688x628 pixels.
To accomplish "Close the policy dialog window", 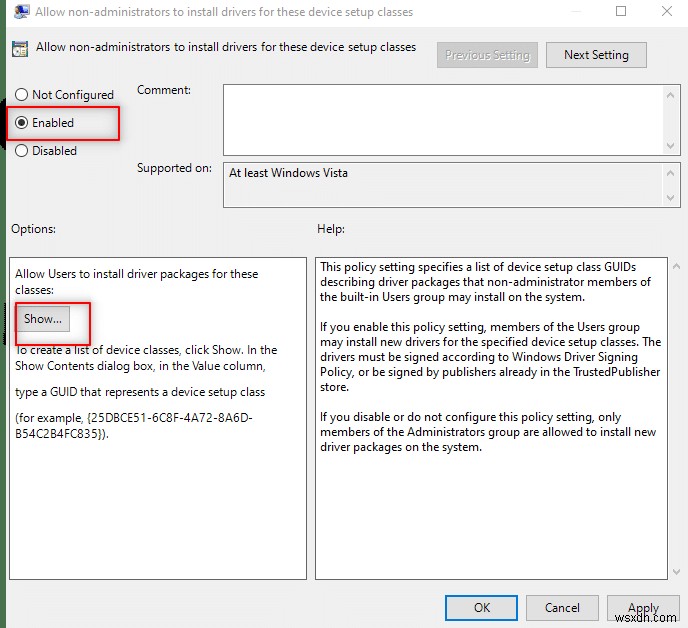I will [x=667, y=11].
